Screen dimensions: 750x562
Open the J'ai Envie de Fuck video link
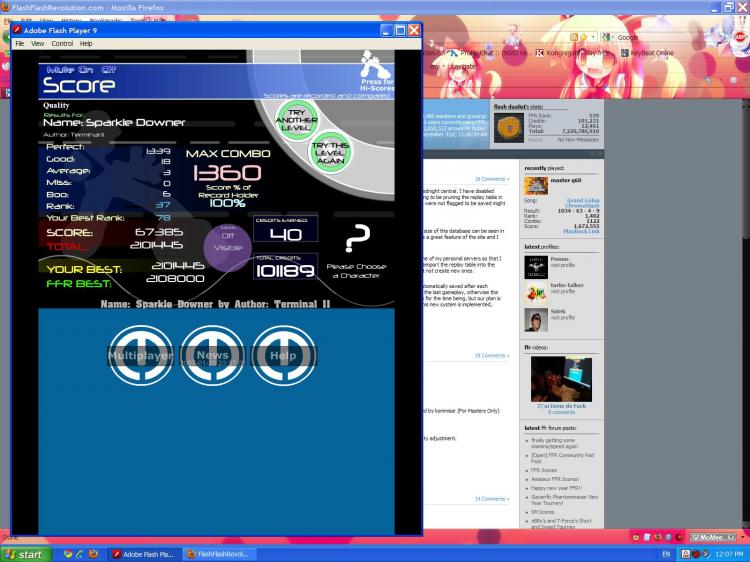562,406
